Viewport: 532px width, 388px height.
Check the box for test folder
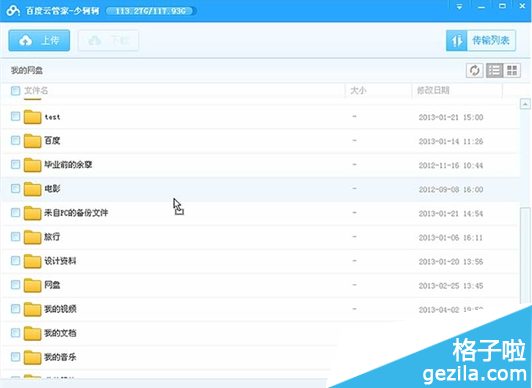(x=15, y=116)
